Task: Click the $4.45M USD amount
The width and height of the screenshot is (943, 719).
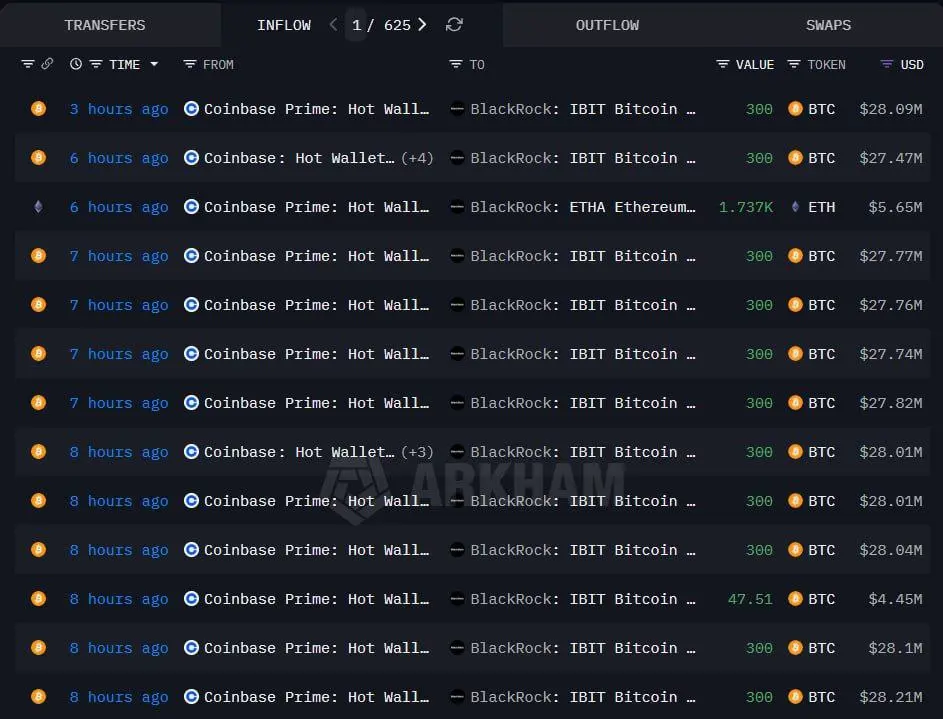Action: click(x=895, y=599)
